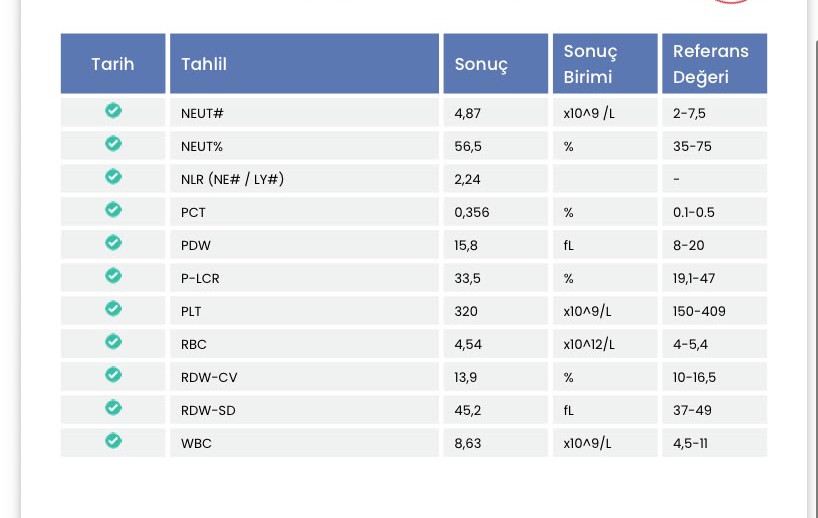
Task: Select the PLT test name cell
Action: pyautogui.click(x=304, y=311)
